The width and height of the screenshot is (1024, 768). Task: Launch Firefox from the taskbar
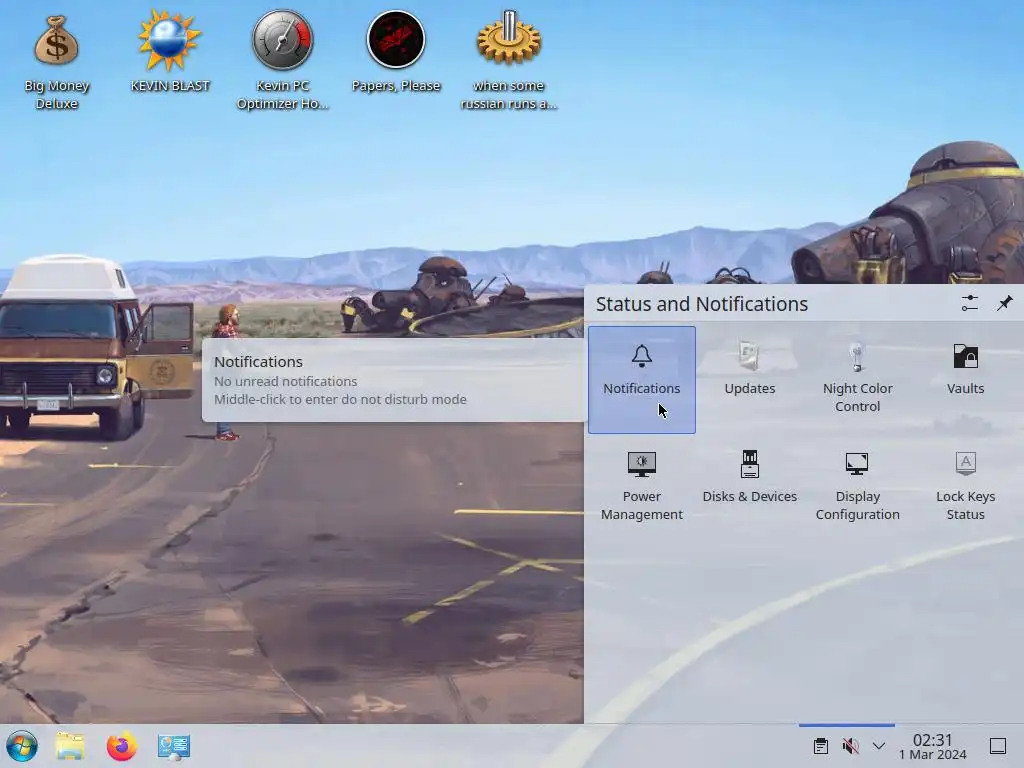tap(121, 746)
